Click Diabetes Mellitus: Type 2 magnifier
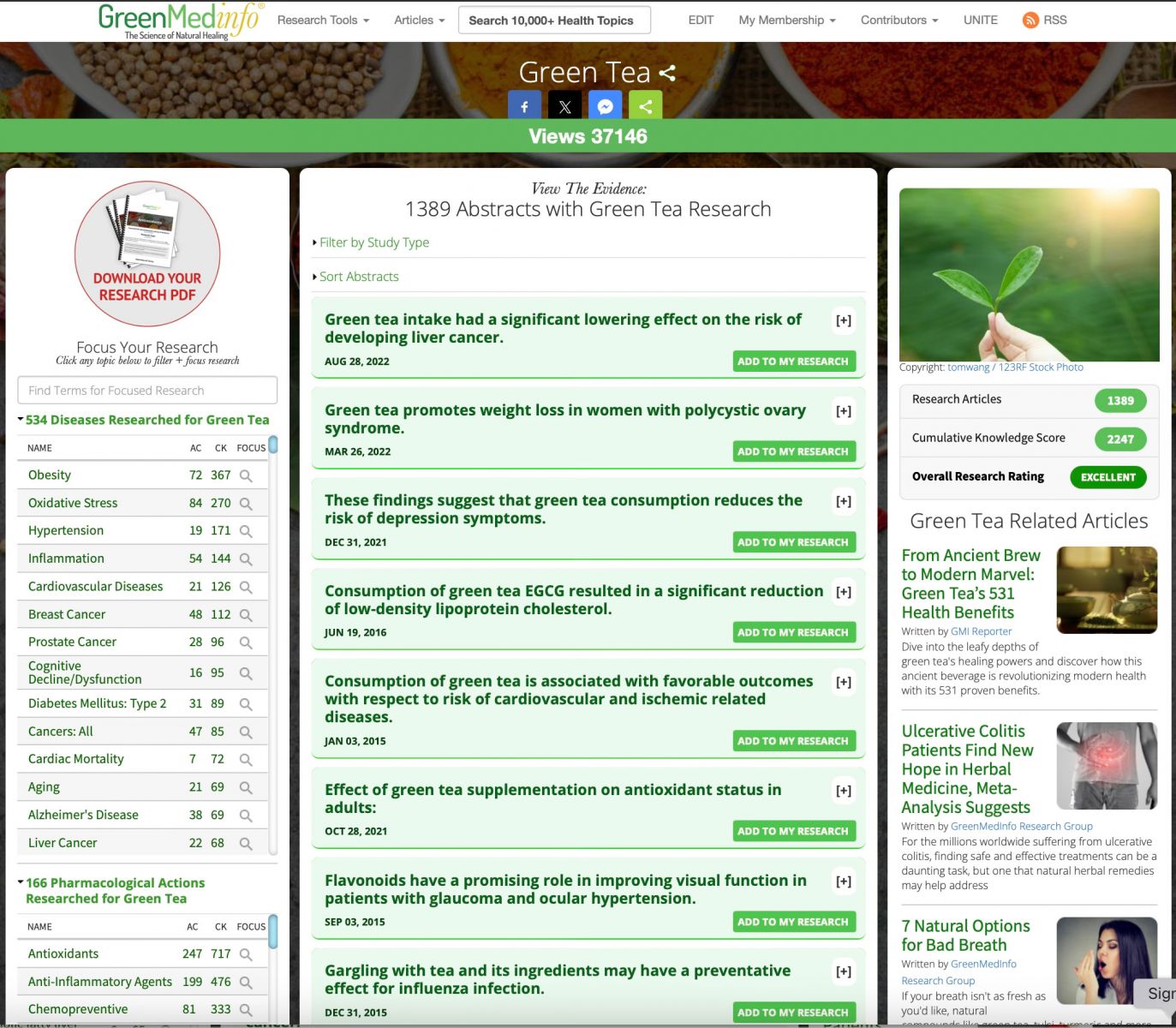Image resolution: width=1176 pixels, height=1028 pixels. [246, 704]
